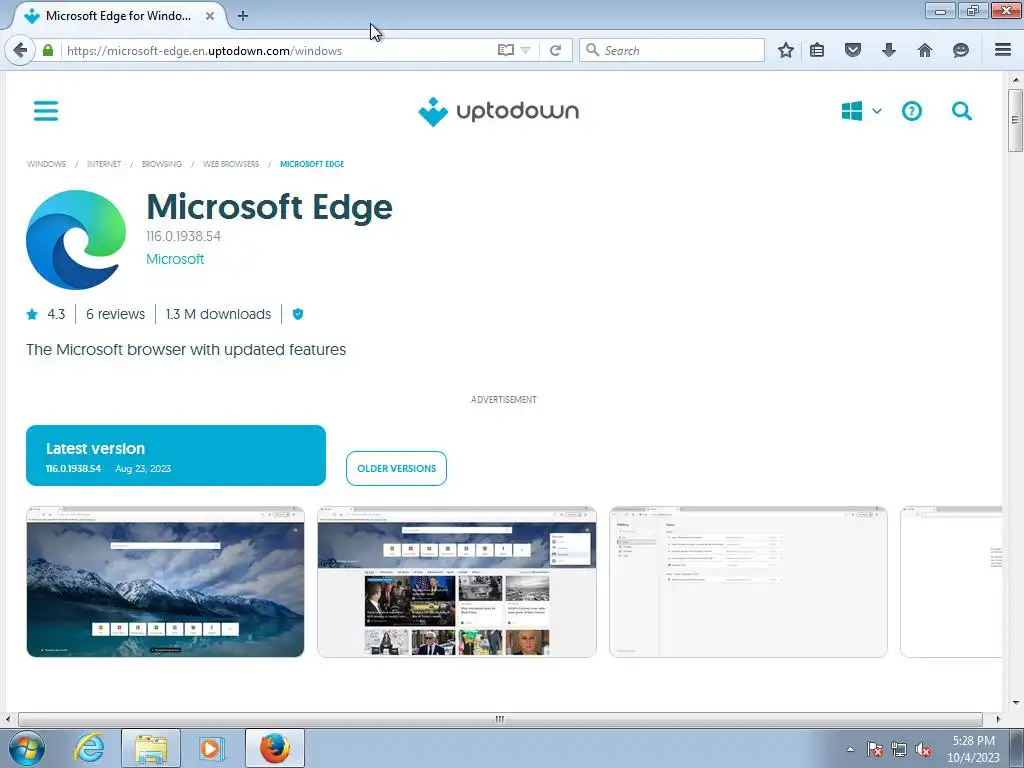Image resolution: width=1024 pixels, height=768 pixels.
Task: Expand the platform dropdown chevron
Action: [x=877, y=111]
